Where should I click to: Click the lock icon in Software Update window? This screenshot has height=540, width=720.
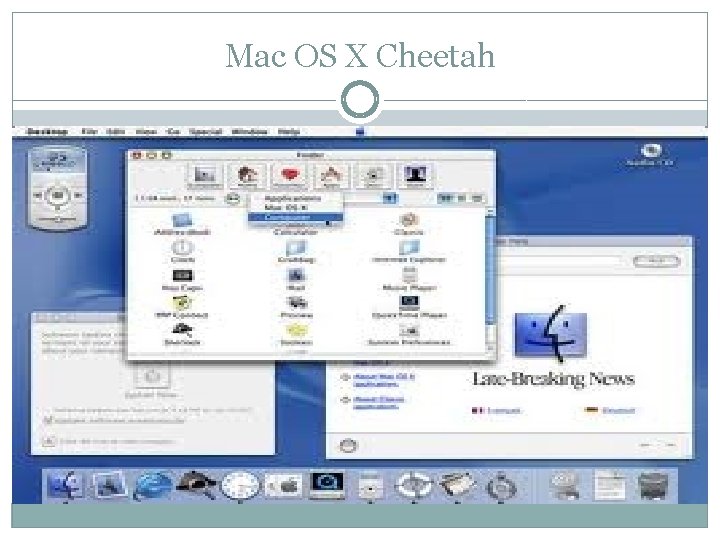(x=49, y=442)
